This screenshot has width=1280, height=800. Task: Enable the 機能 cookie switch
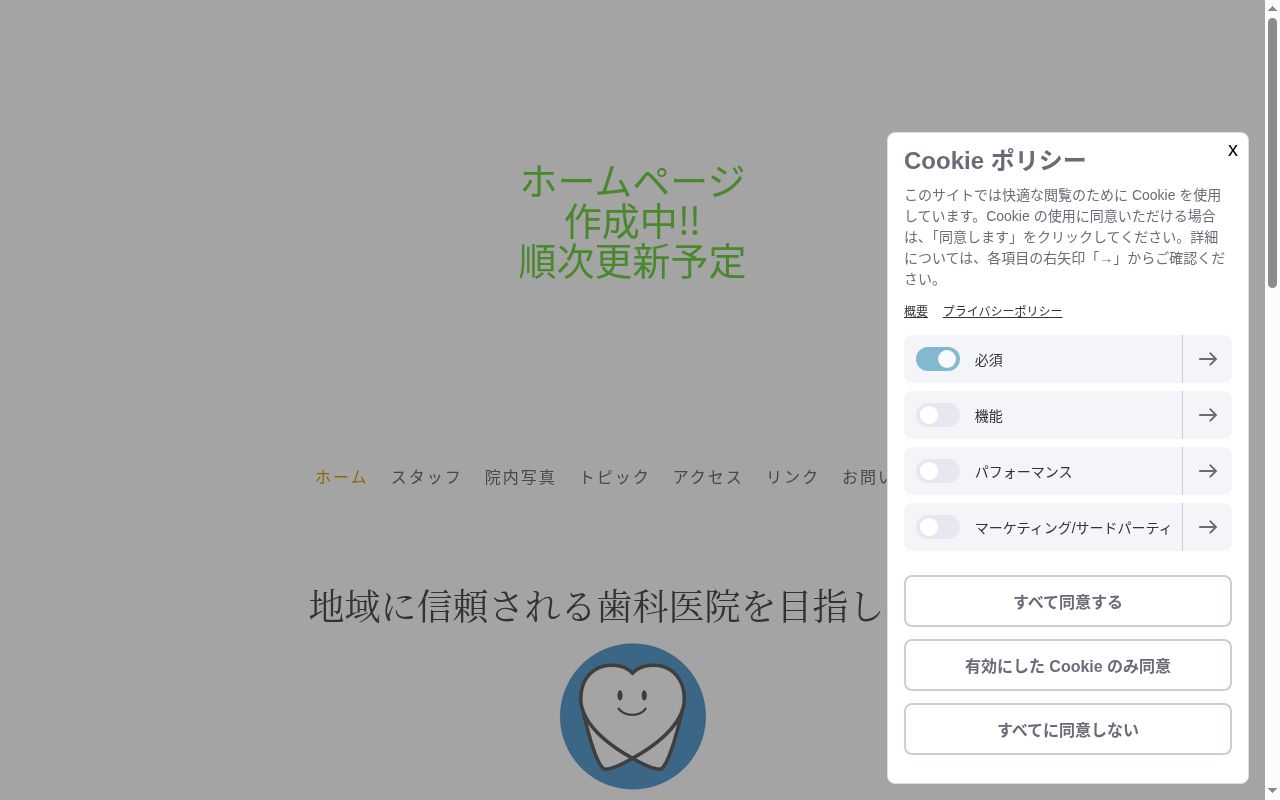point(938,415)
